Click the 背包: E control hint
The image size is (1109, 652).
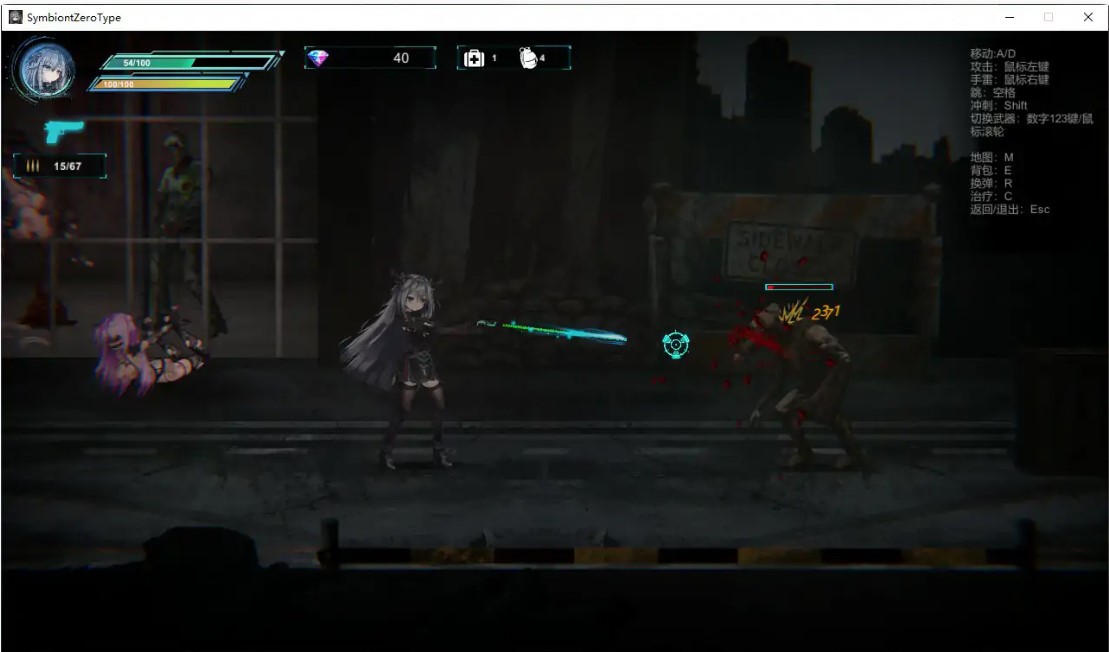(990, 170)
